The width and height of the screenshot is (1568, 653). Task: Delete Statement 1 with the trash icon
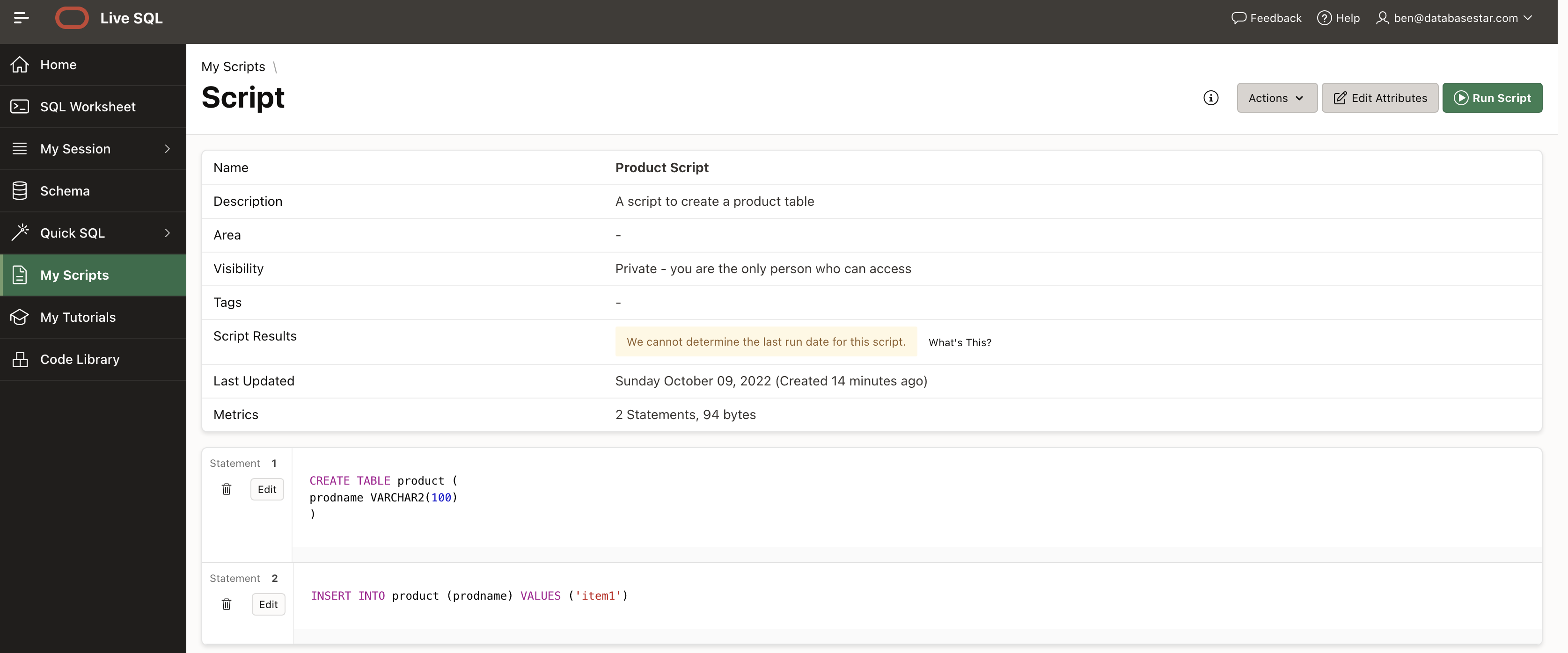[x=227, y=489]
